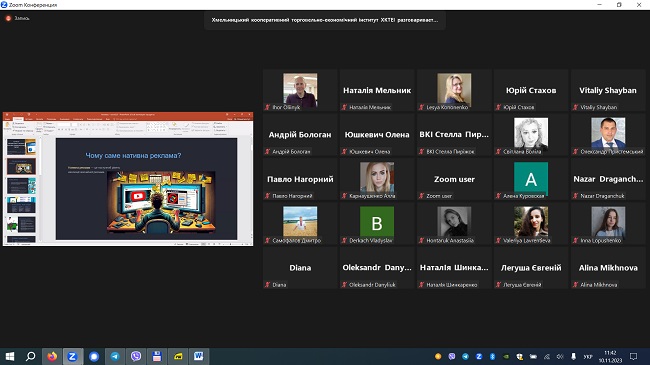The height and width of the screenshot is (365, 650).
Task: Select Самофалов Дмитро's field photo tile
Action: coord(300,222)
